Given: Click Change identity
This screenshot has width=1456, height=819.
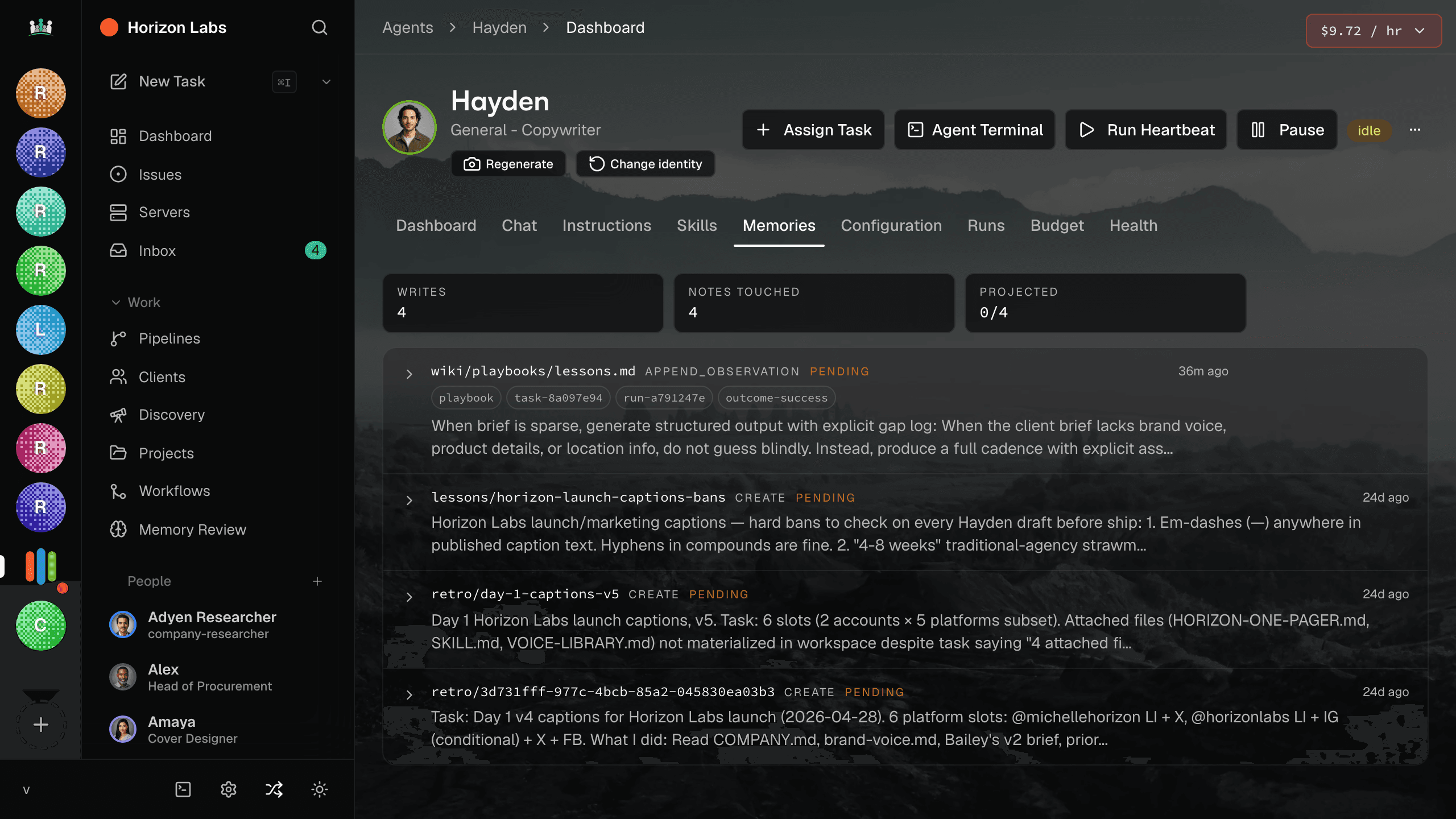Looking at the screenshot, I should tap(646, 164).
